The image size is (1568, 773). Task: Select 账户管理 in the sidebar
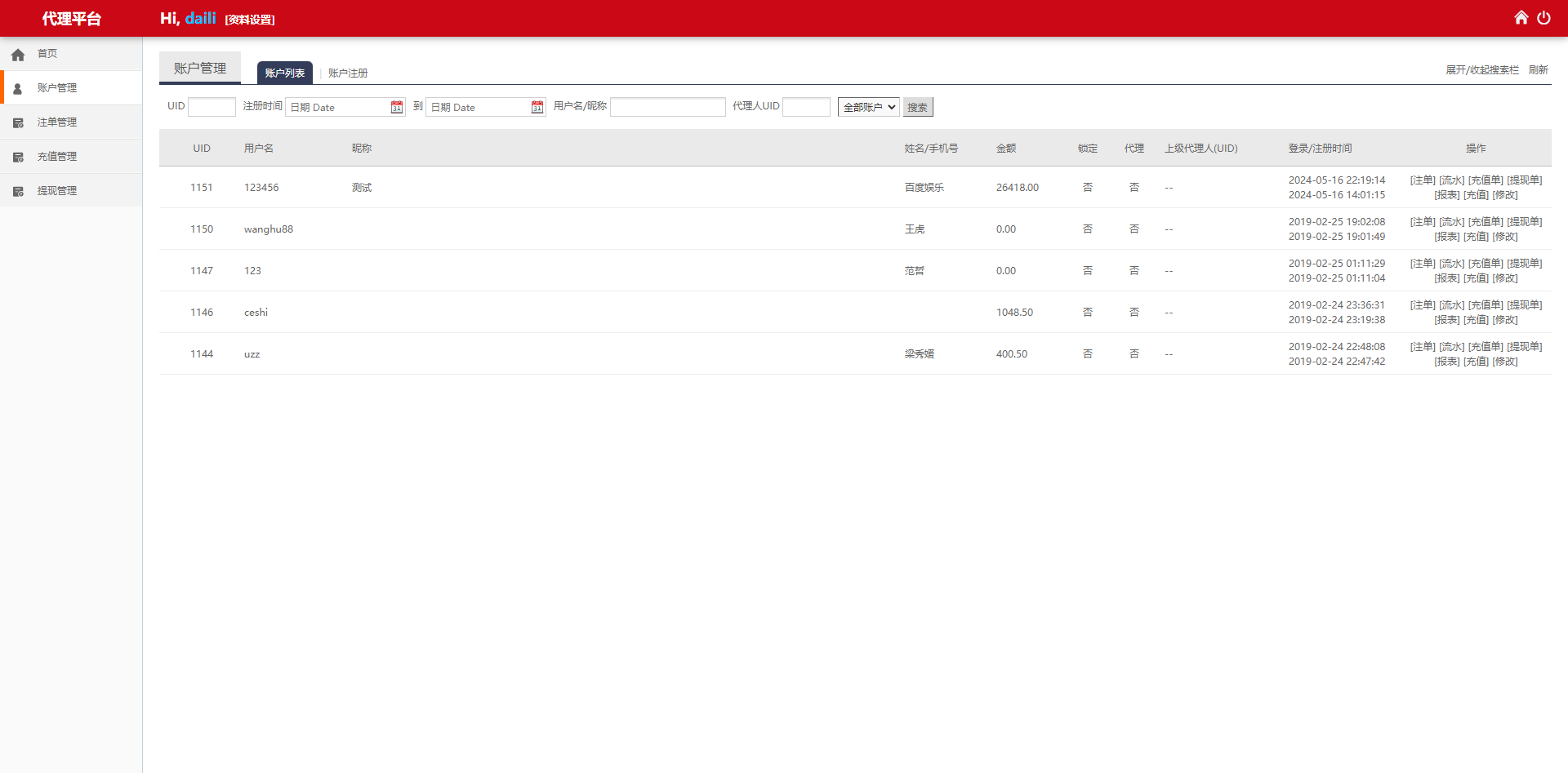(x=71, y=88)
